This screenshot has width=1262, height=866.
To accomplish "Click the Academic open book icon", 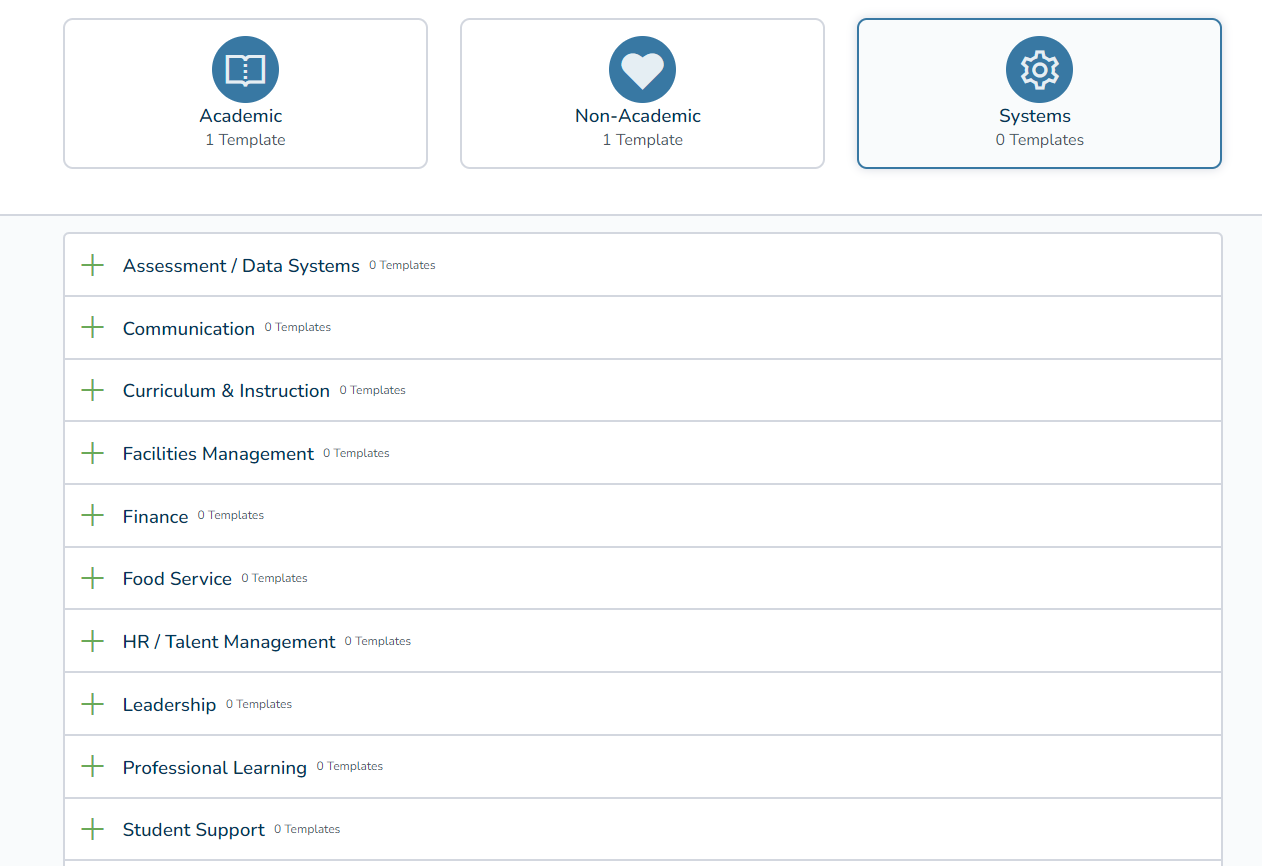I will [x=245, y=70].
